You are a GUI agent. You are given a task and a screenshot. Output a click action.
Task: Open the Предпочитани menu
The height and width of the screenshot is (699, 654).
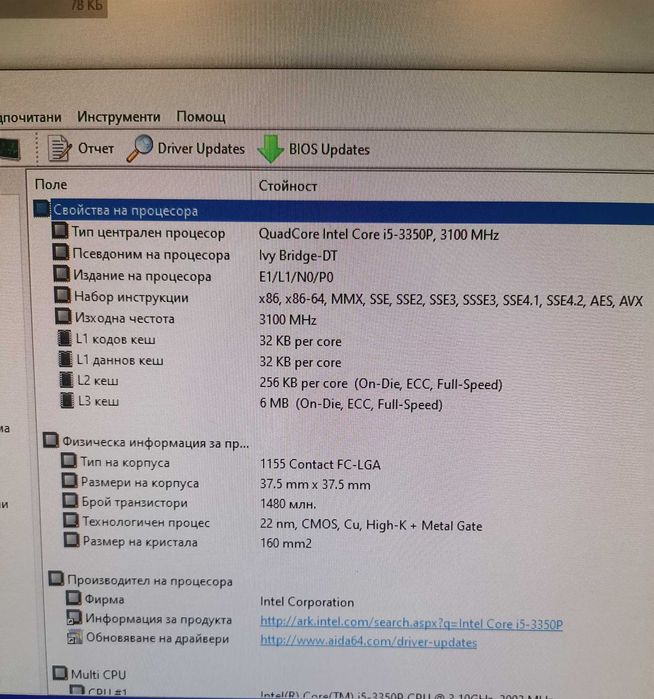tap(30, 117)
